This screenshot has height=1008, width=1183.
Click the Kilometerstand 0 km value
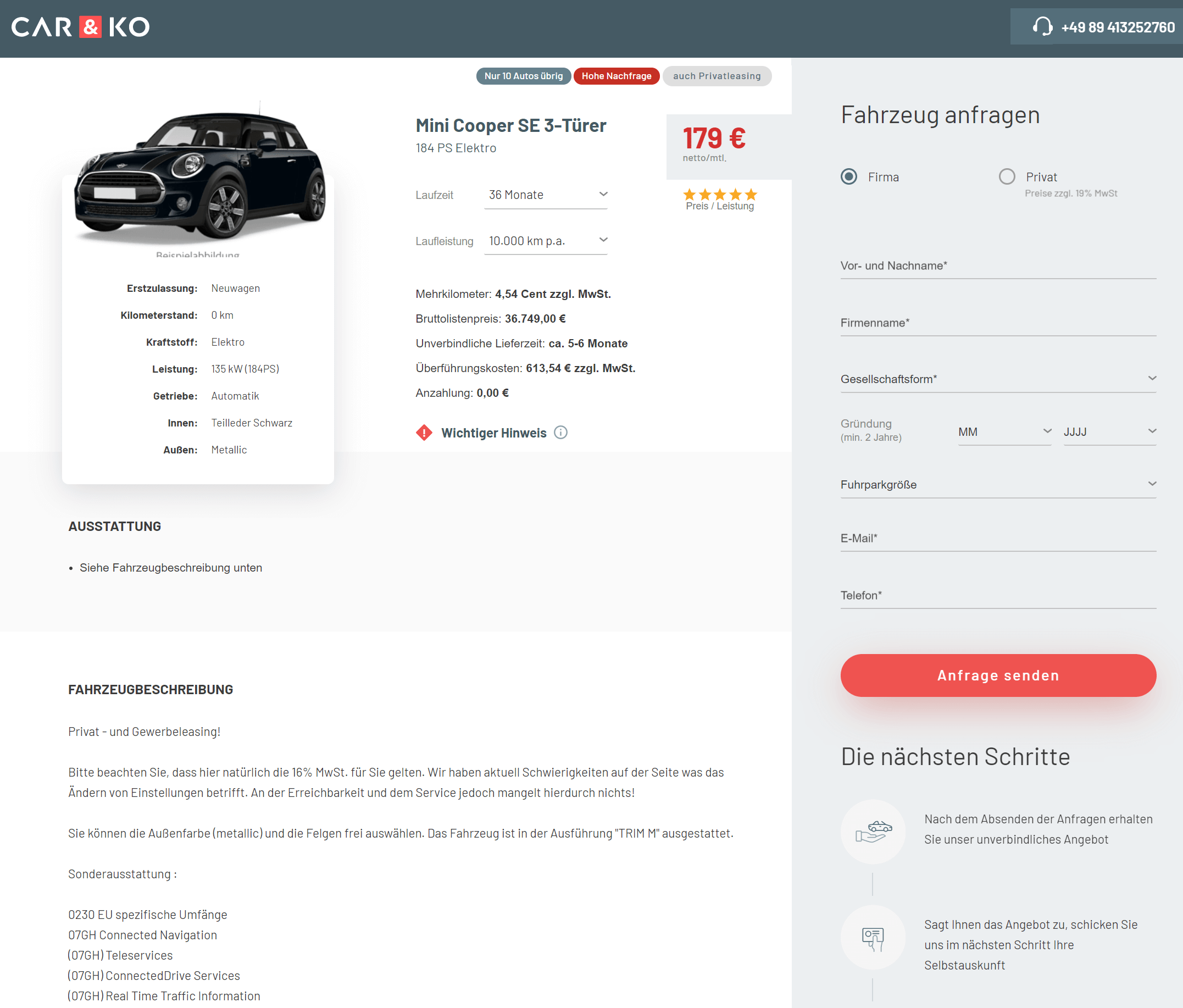[222, 315]
